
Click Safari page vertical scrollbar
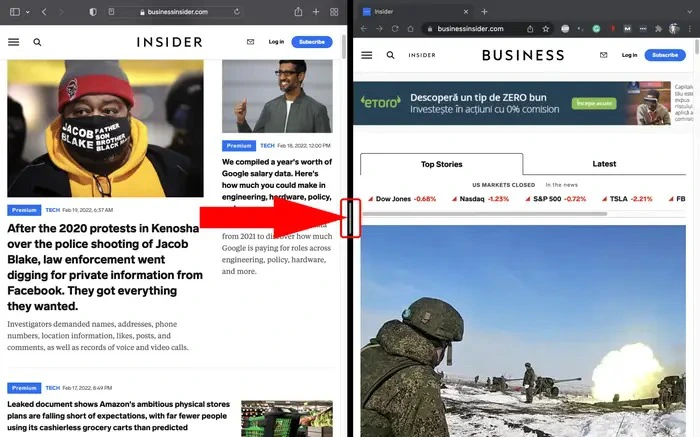tap(343, 46)
